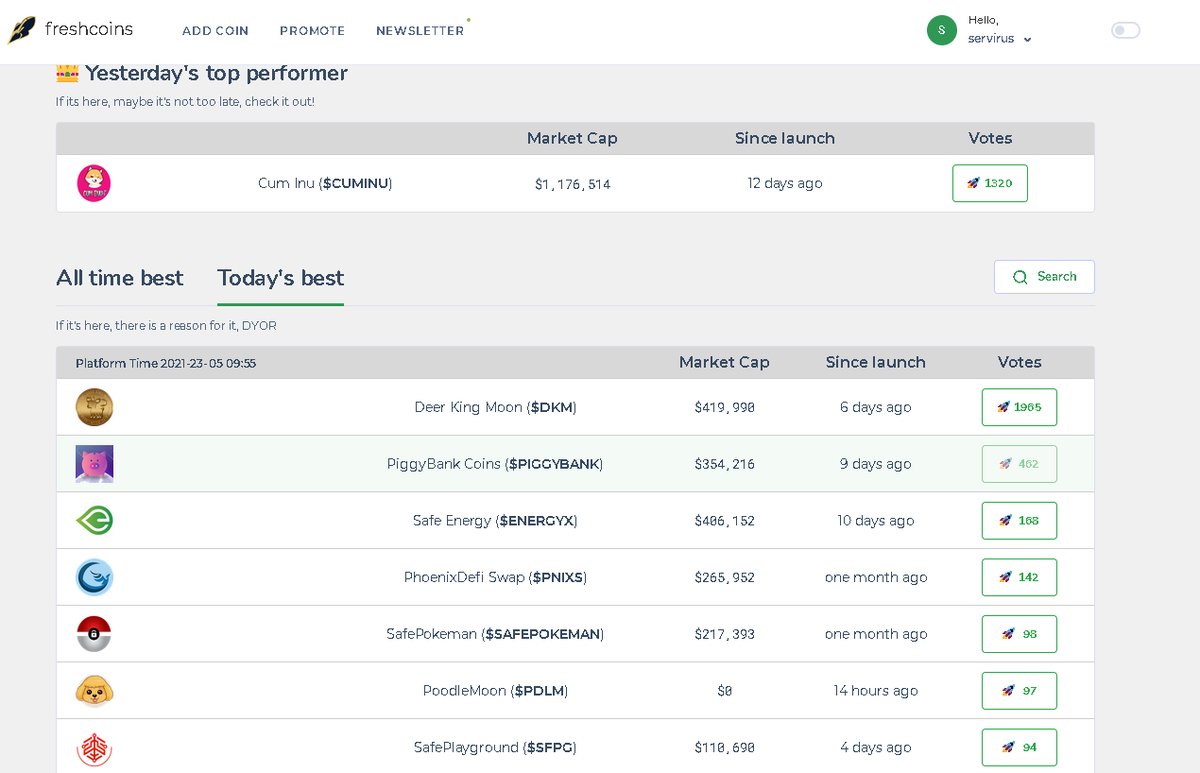The image size is (1200, 773).
Task: Click the Cum Inu coin logo
Action: coord(94,183)
